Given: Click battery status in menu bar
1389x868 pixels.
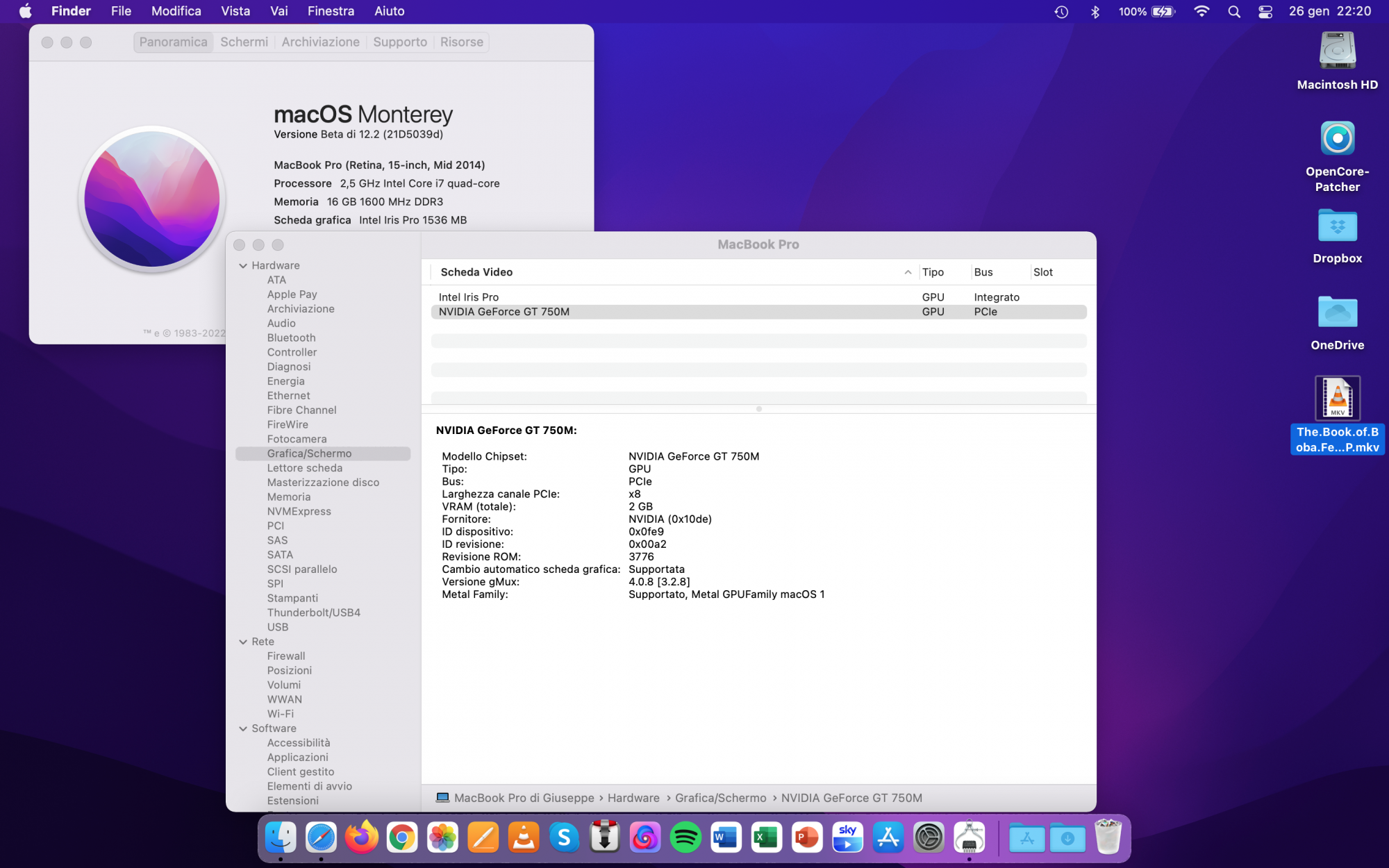Looking at the screenshot, I should [1147, 12].
